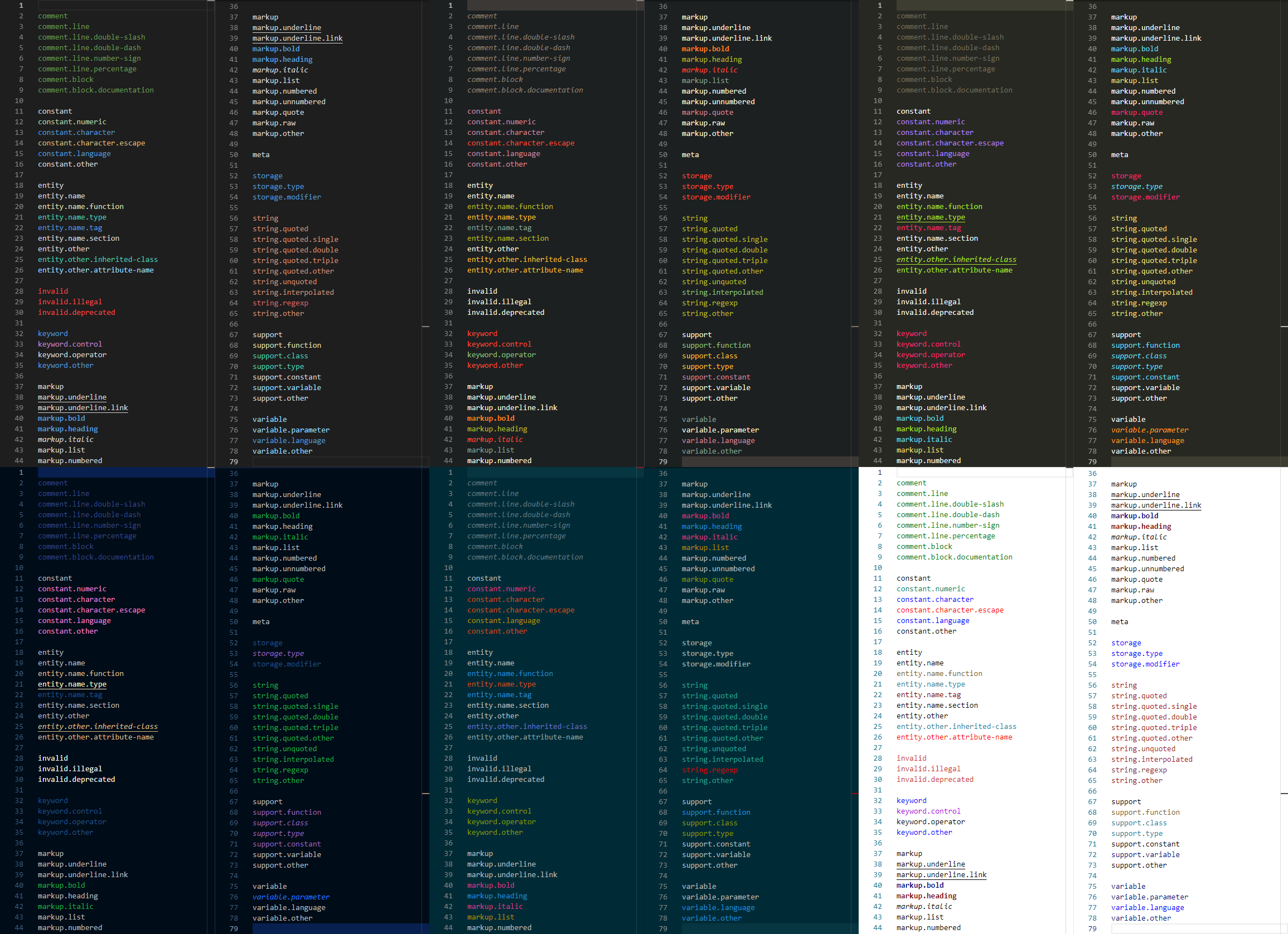Click line number 50 beside 'meta' in the white panel
Screen dimensions: 1288x934
coord(1092,622)
